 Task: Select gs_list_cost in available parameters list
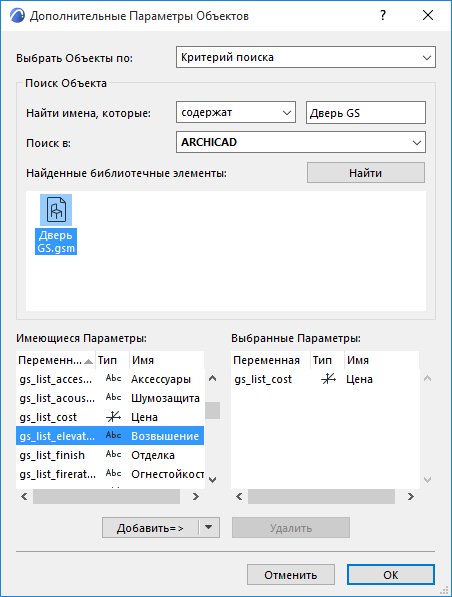coord(110,417)
